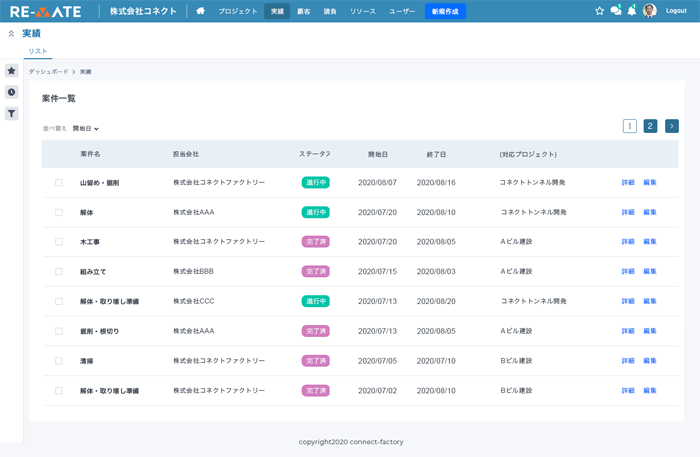The image size is (700, 457).
Task: Go to page 2 in pagination
Action: coord(650,126)
